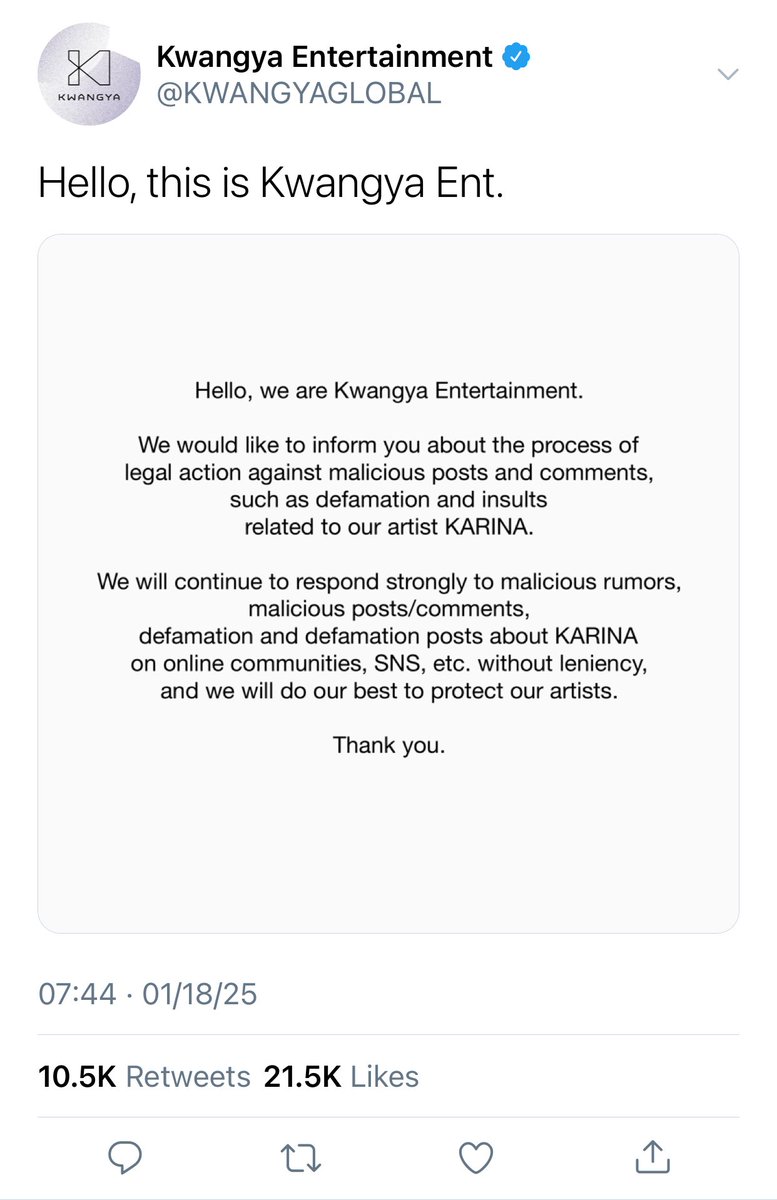Select the text "Hello, this is Kwangya Ent."
777x1200 pixels.
(271, 185)
